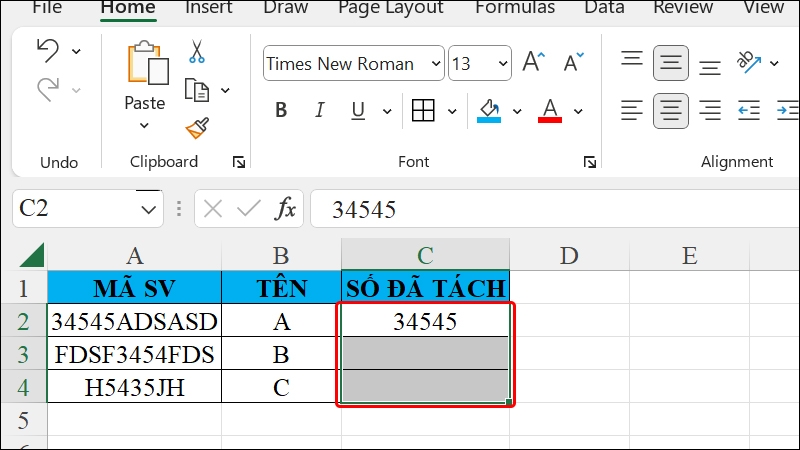Screen dimensions: 800x450
Task: Switch to the Home tab
Action: tap(128, 8)
